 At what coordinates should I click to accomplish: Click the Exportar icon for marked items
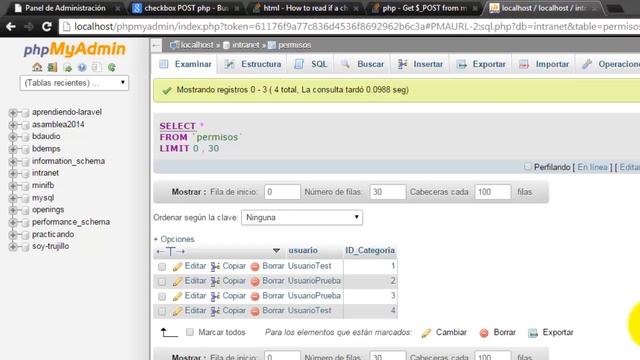tap(533, 333)
